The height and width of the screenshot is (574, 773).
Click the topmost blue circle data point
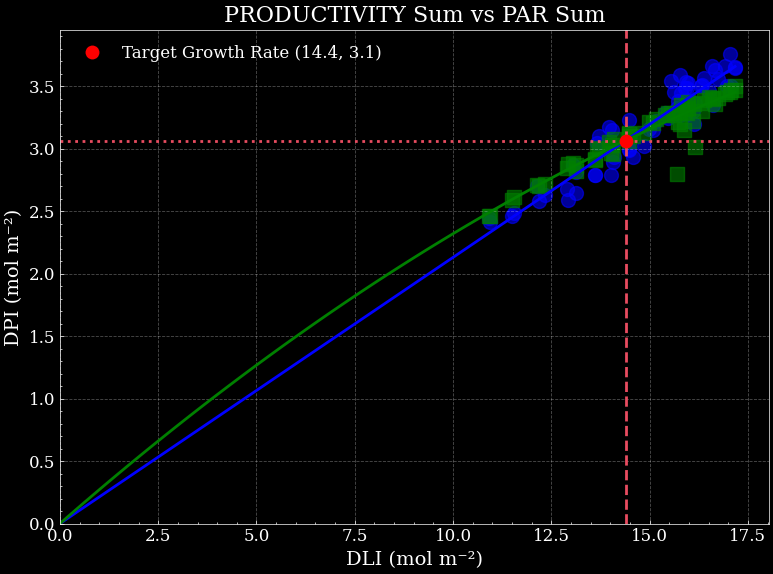click(730, 55)
